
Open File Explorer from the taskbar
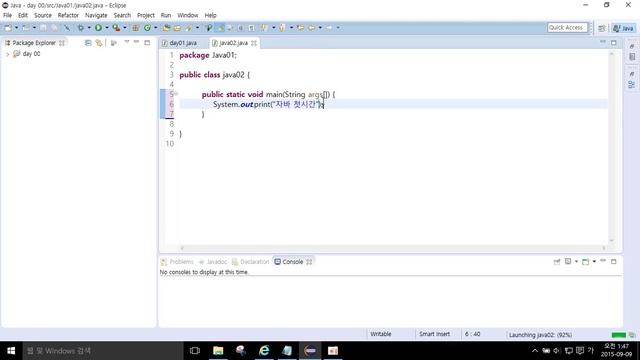point(218,351)
